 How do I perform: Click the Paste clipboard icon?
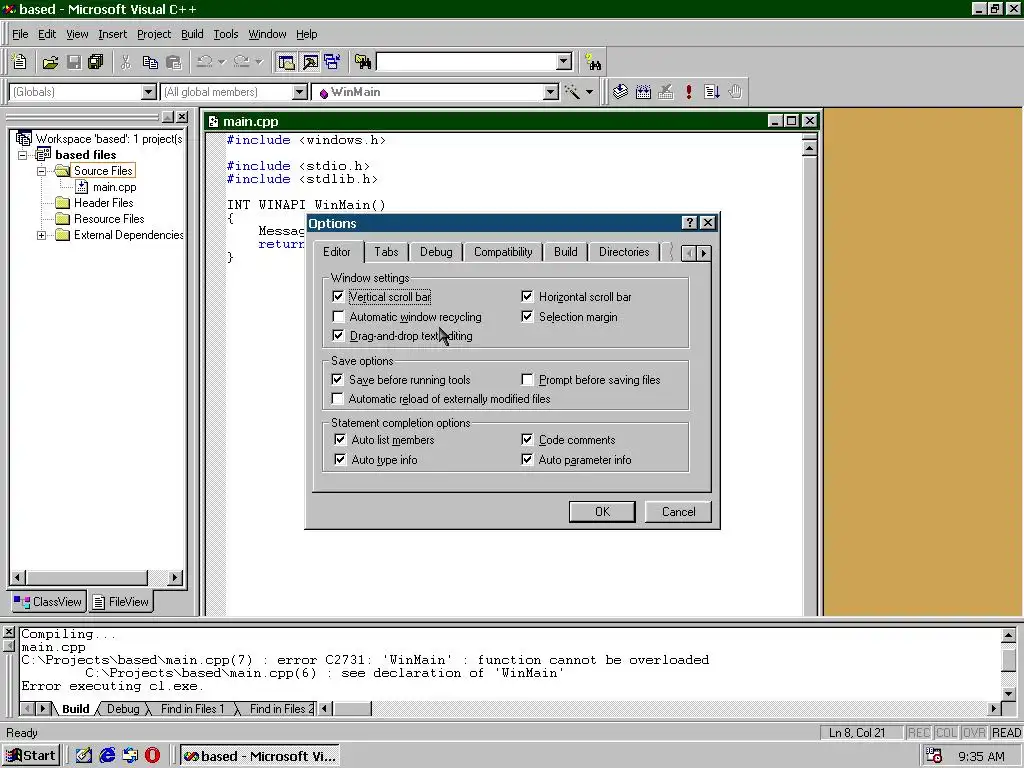point(174,62)
